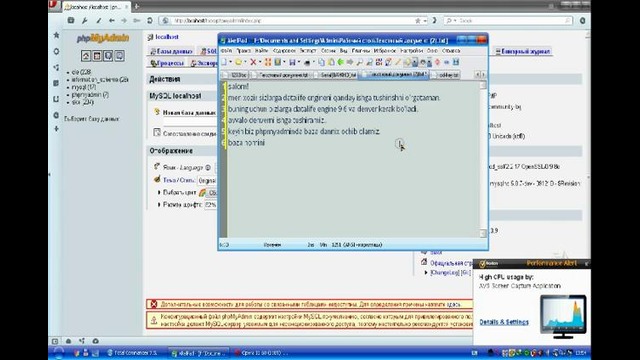
Task: Click Opera's reload page icon
Action: point(150,20)
